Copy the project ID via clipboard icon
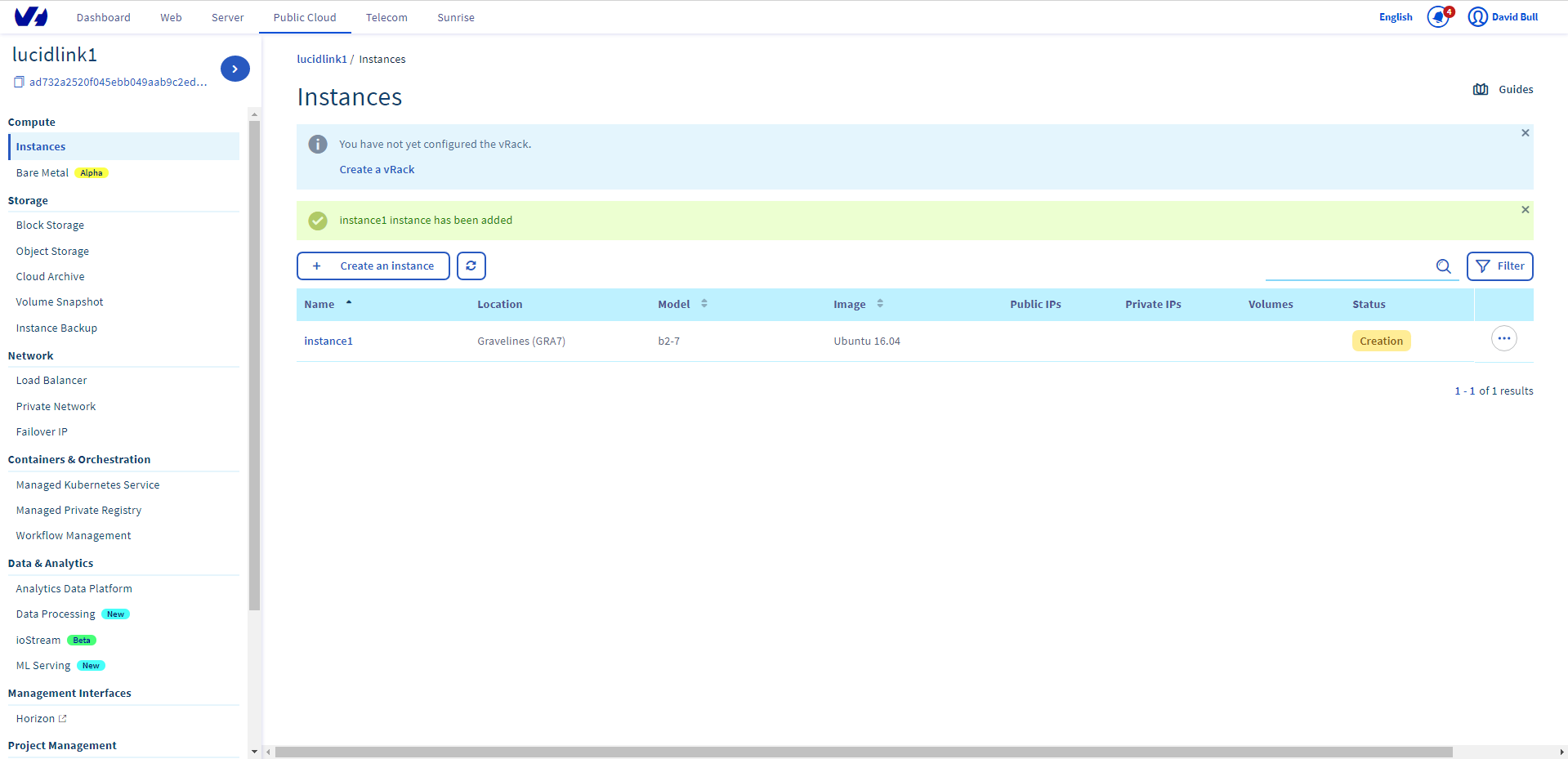Screen dimensions: 1568x759 point(19,82)
